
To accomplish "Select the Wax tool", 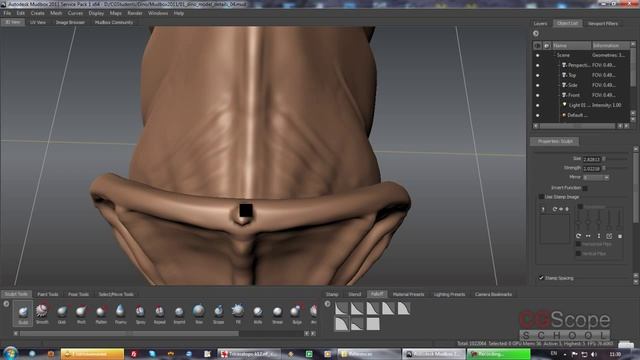I will (199, 313).
